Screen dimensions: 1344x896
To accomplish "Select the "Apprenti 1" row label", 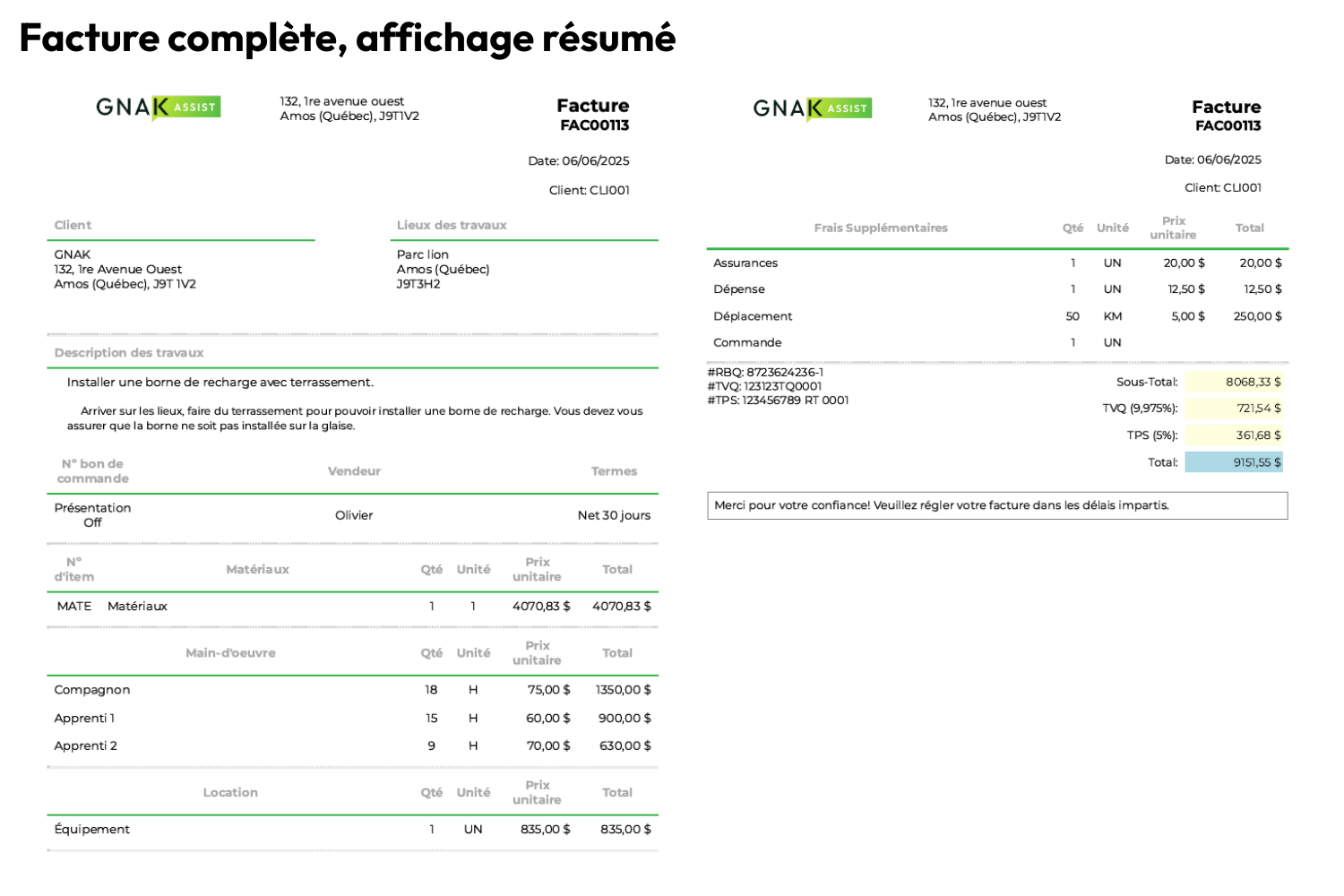I will point(84,719).
